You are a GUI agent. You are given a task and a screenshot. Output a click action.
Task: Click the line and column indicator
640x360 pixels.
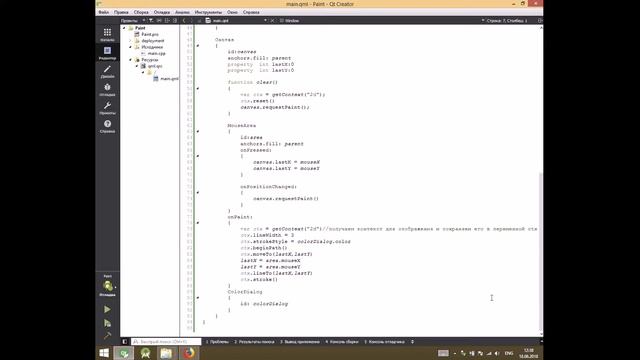507,20
